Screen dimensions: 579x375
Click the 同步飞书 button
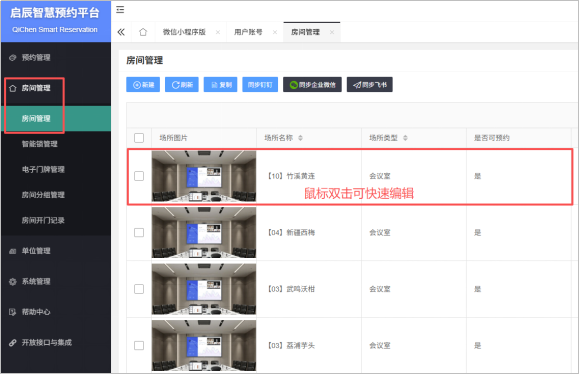pyautogui.click(x=370, y=85)
